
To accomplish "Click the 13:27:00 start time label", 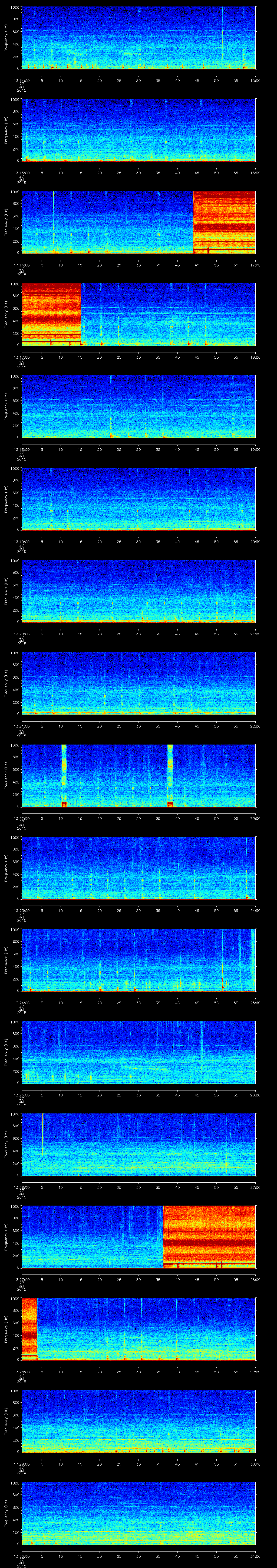I will (21, 1279).
